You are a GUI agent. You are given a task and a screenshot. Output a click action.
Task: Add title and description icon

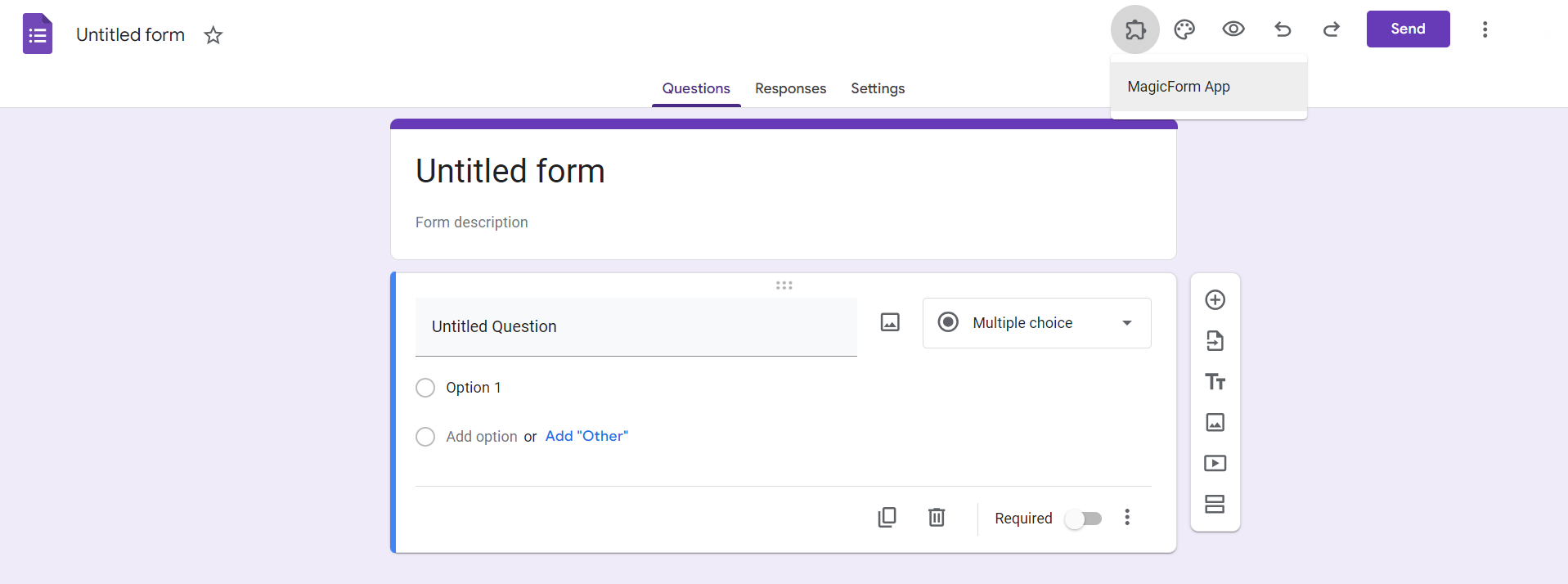point(1215,382)
